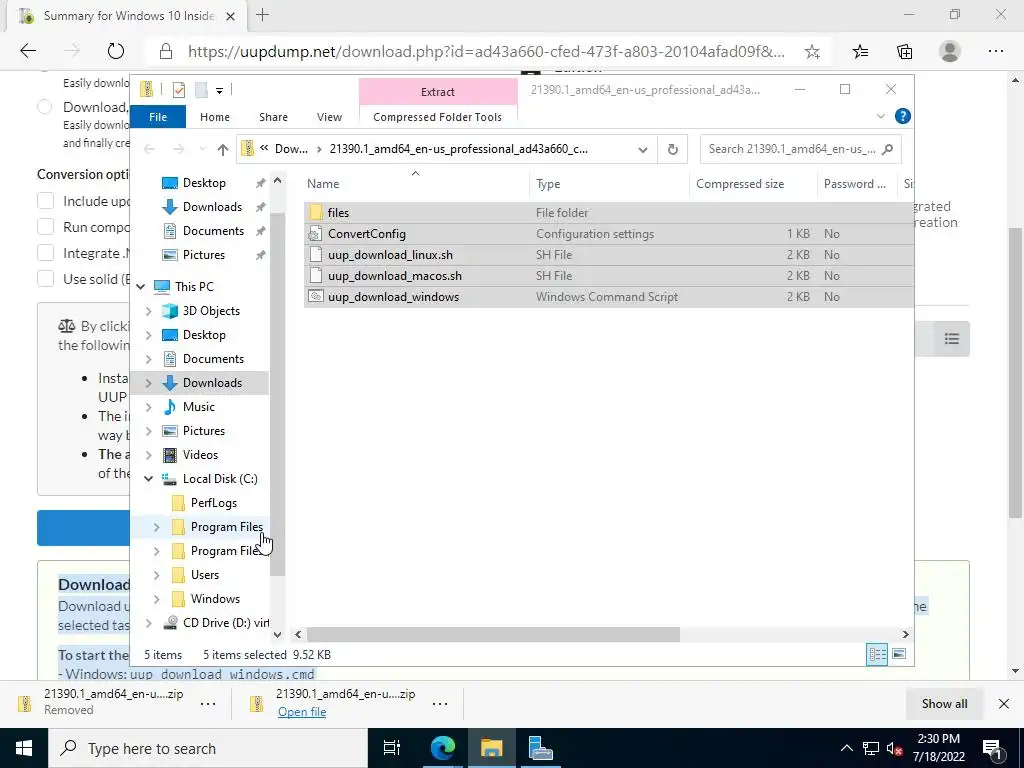
Task: Open pinned Pictures in Quick access
Action: click(x=204, y=255)
